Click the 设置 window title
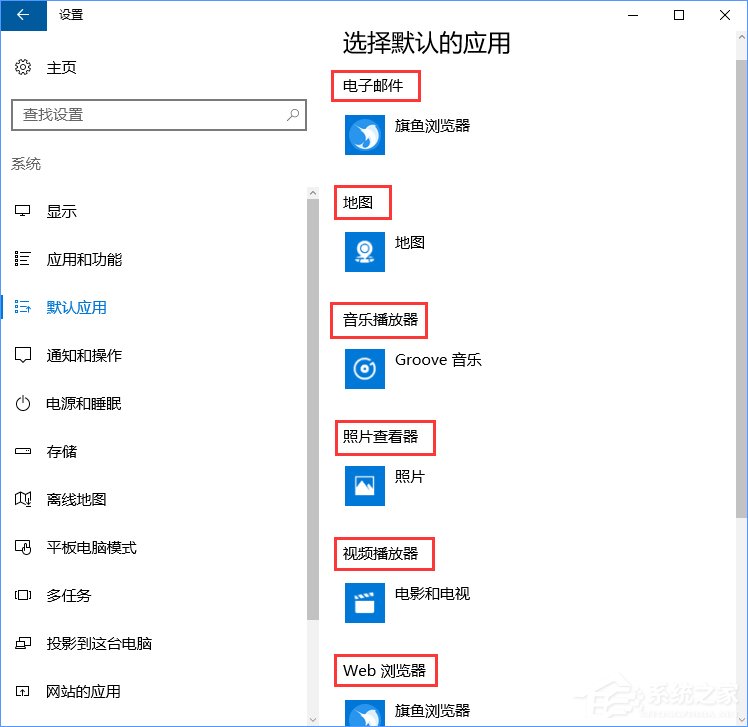The width and height of the screenshot is (748, 727). coord(71,15)
